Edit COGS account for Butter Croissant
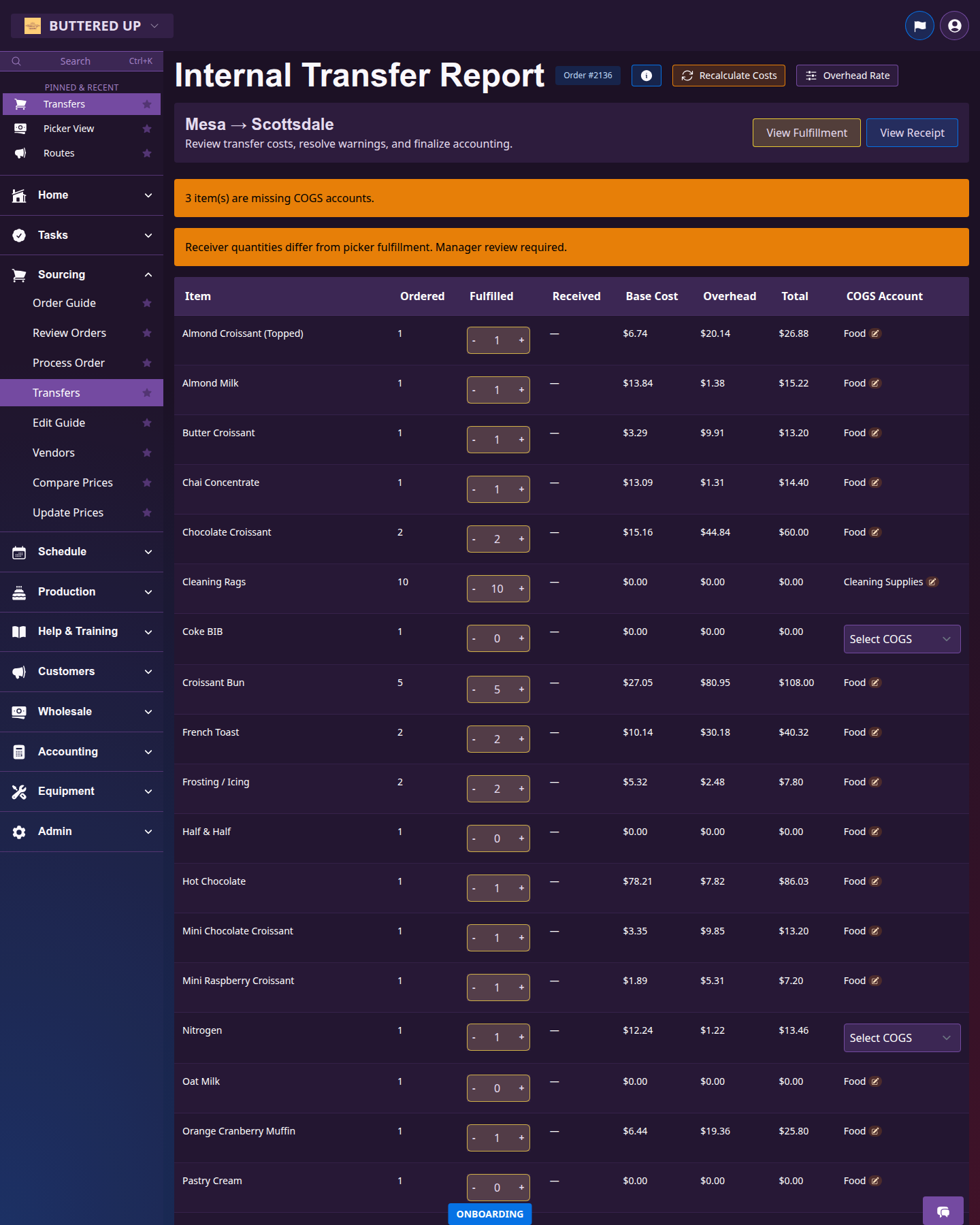Screen dimensions: 980x1225 click(876, 433)
